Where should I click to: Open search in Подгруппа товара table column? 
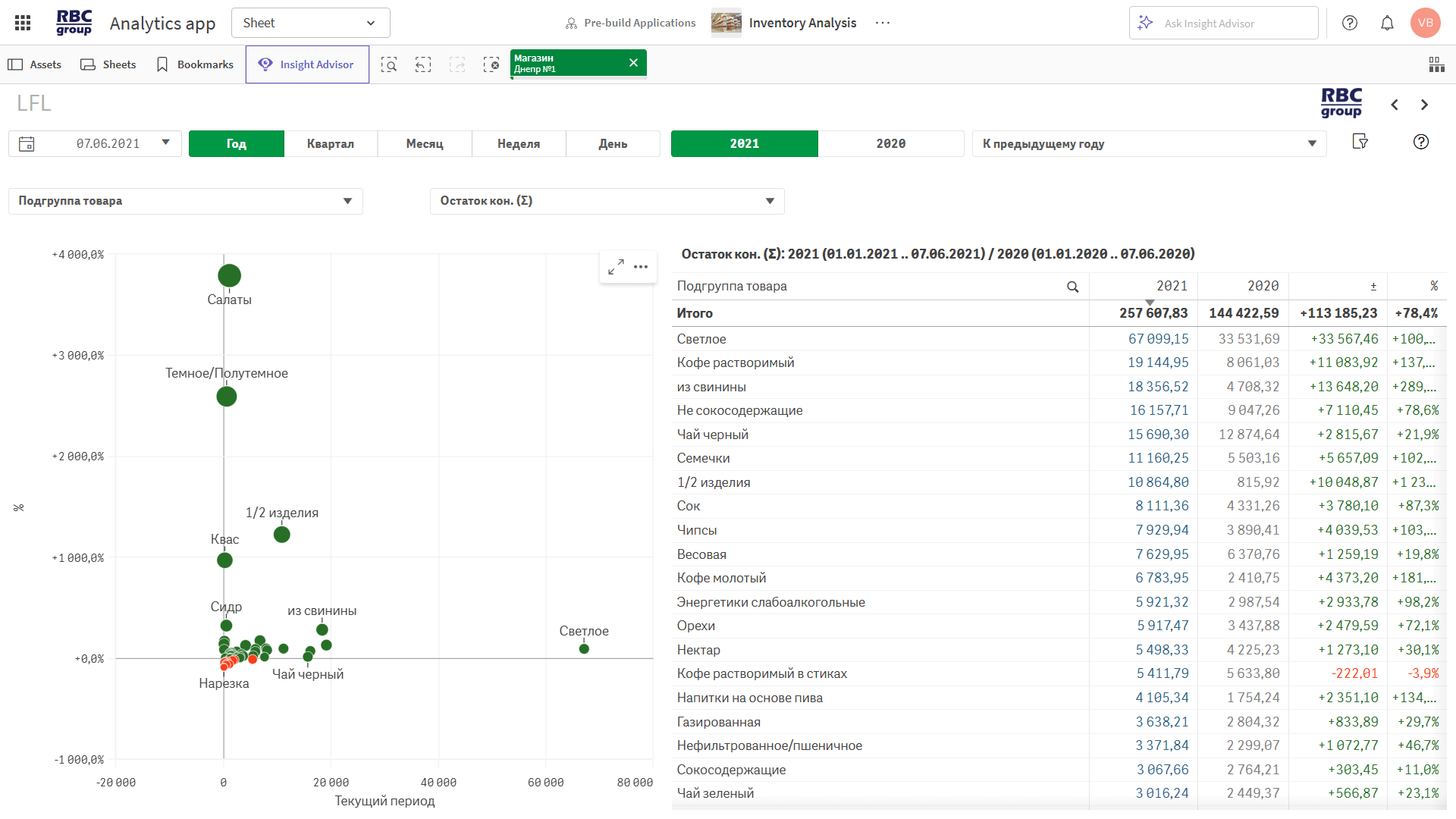1072,287
